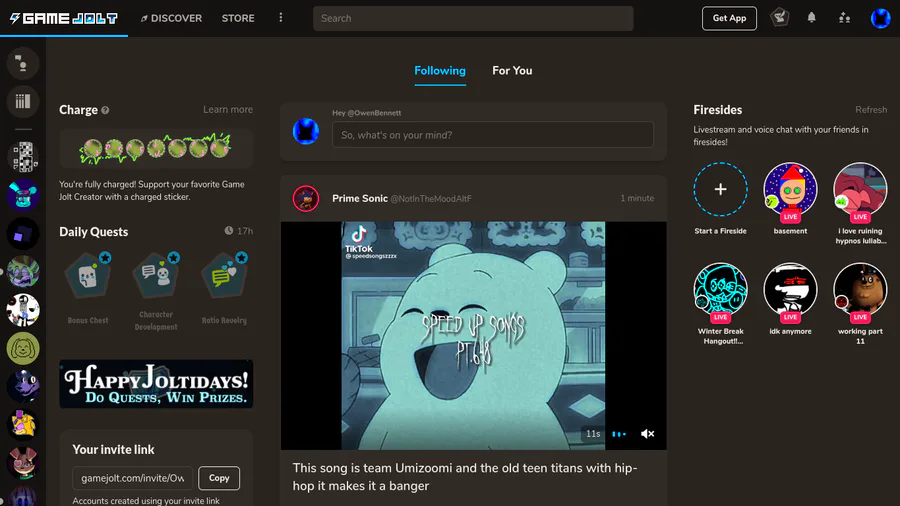Open Prime Sonic's avatar on the post
Image resolution: width=900 pixels, height=506 pixels.
coord(306,198)
